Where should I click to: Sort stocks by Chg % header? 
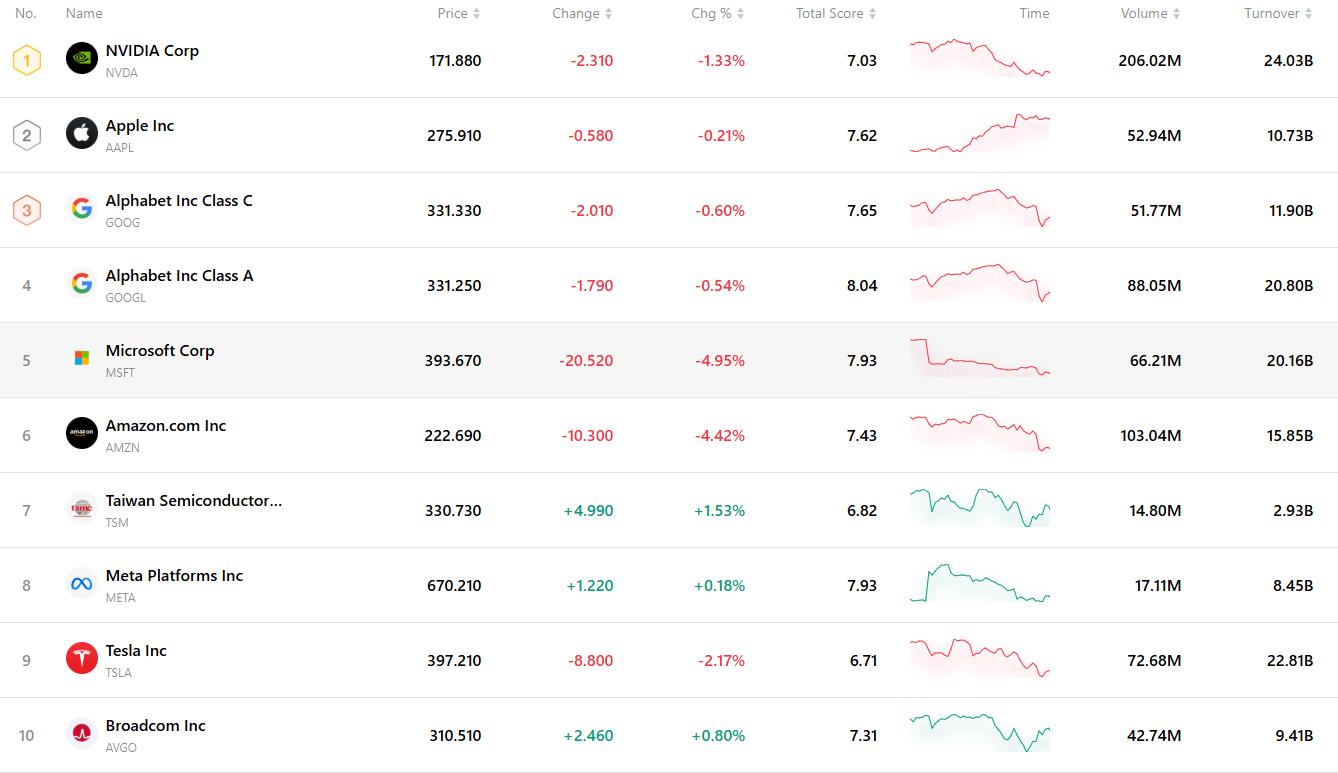pyautogui.click(x=717, y=13)
